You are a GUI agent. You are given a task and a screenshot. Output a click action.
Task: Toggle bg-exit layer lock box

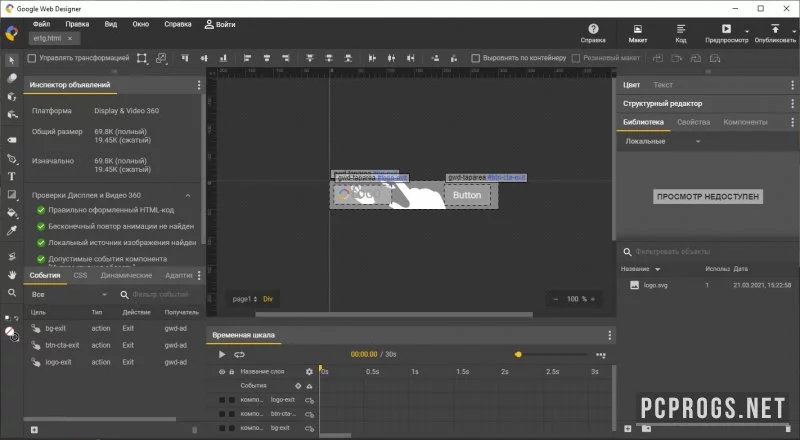232,428
